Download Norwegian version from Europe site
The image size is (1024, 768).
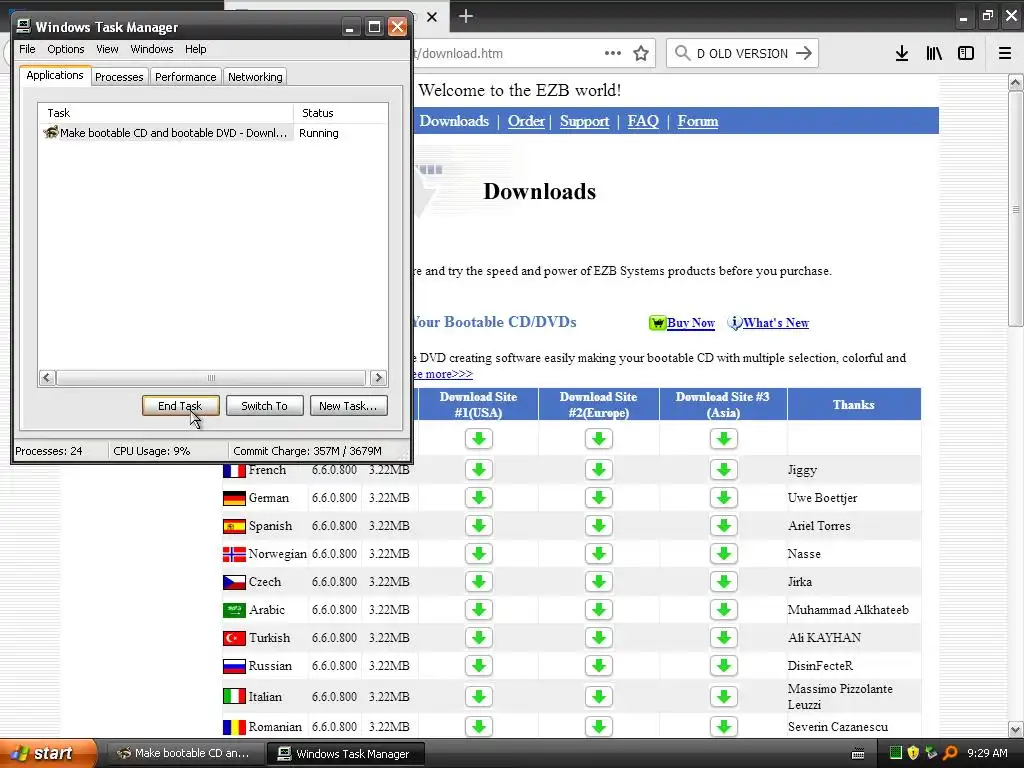pos(599,554)
